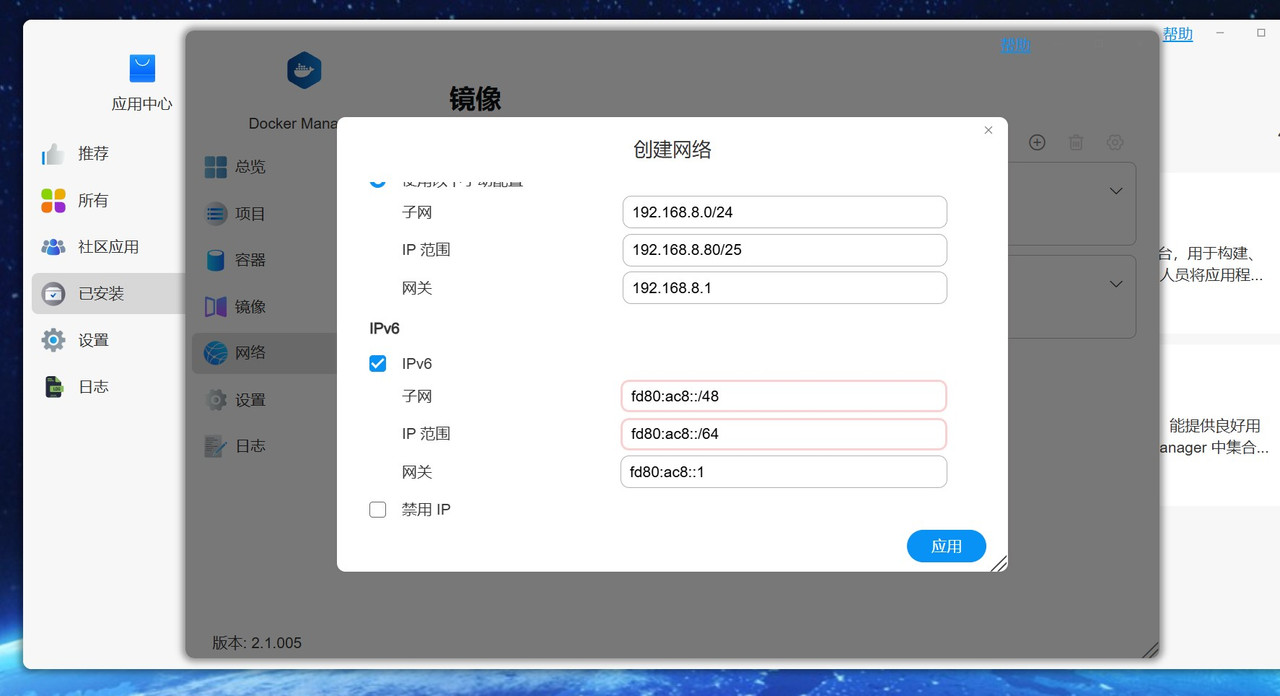Expand the first image card chevron
The width and height of the screenshot is (1280, 696).
point(1116,191)
